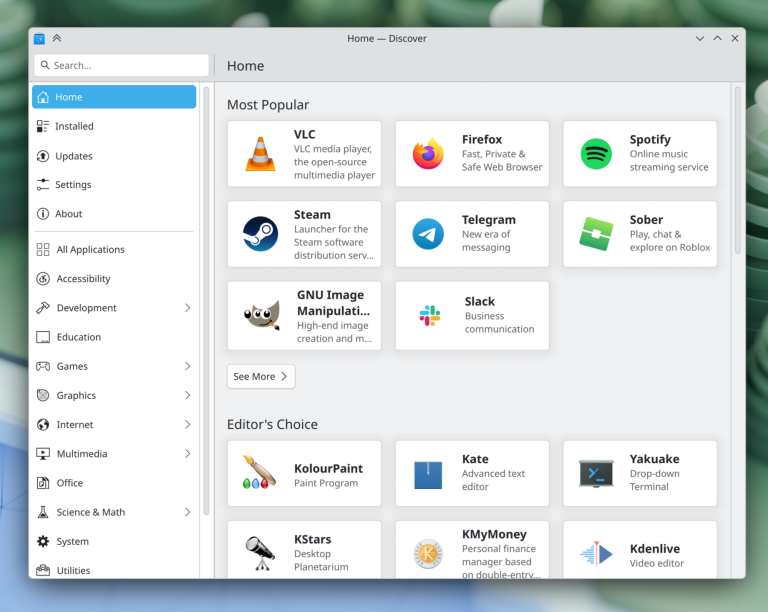Click the Kdenlive video editor icon

596,553
